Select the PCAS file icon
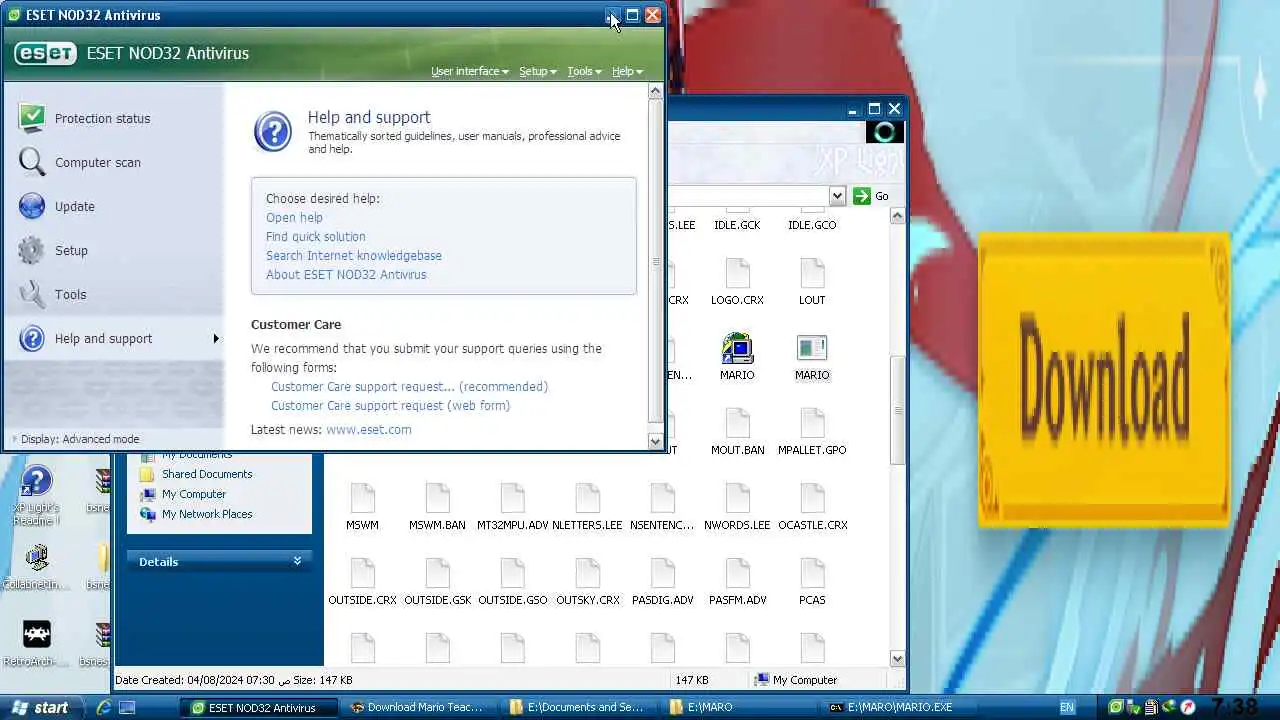 click(812, 573)
